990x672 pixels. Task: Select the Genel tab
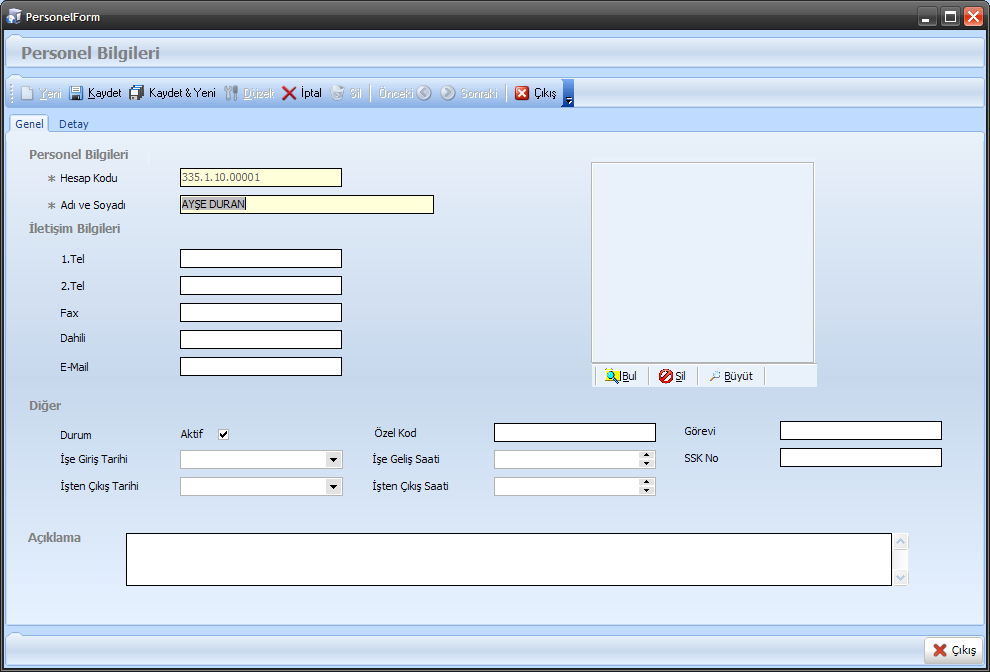click(x=29, y=124)
